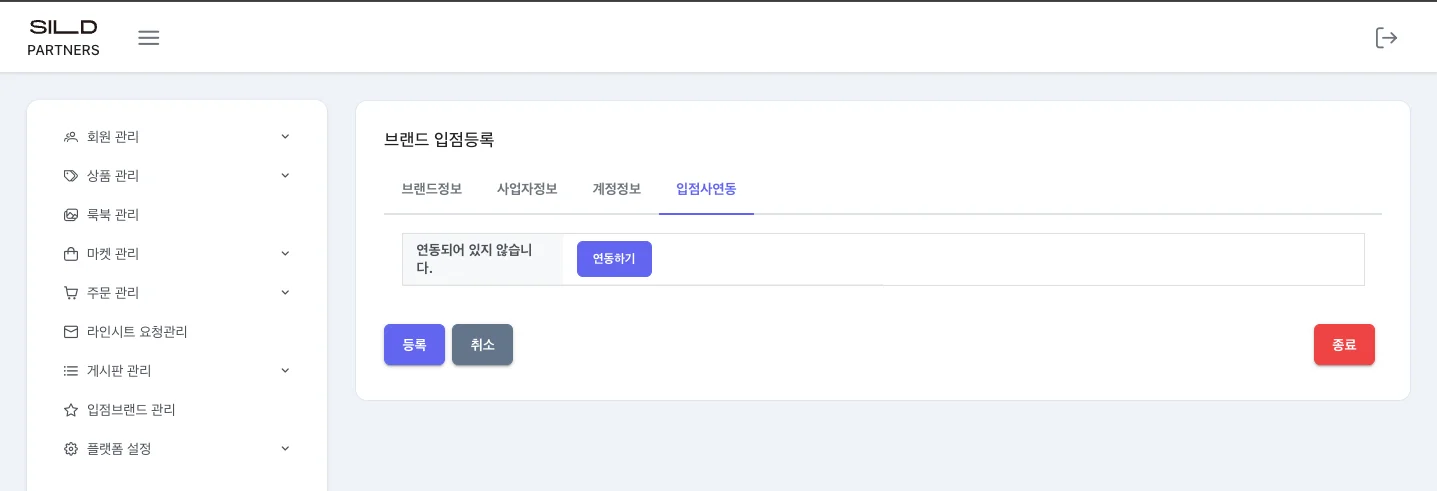This screenshot has width=1437, height=491.
Task: Select the 계정정보 tab
Action: point(617,189)
